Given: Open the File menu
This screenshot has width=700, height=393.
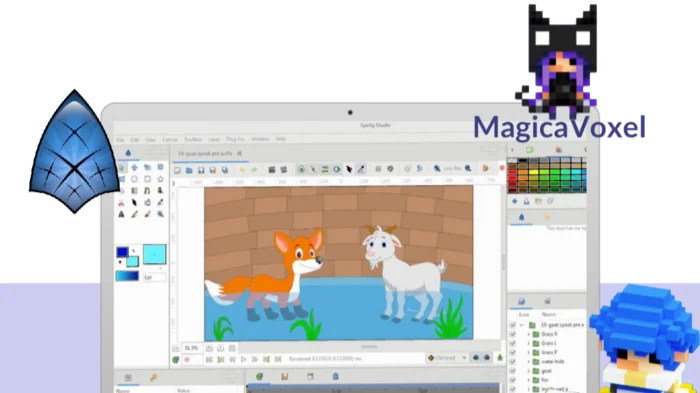Looking at the screenshot, I should tap(121, 140).
